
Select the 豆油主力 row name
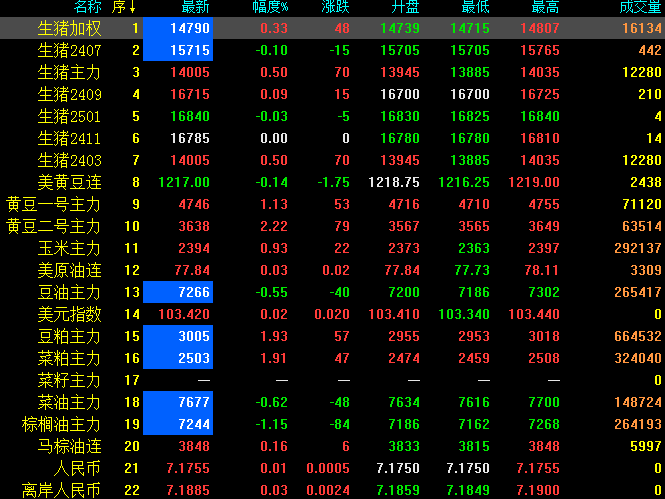(70, 293)
